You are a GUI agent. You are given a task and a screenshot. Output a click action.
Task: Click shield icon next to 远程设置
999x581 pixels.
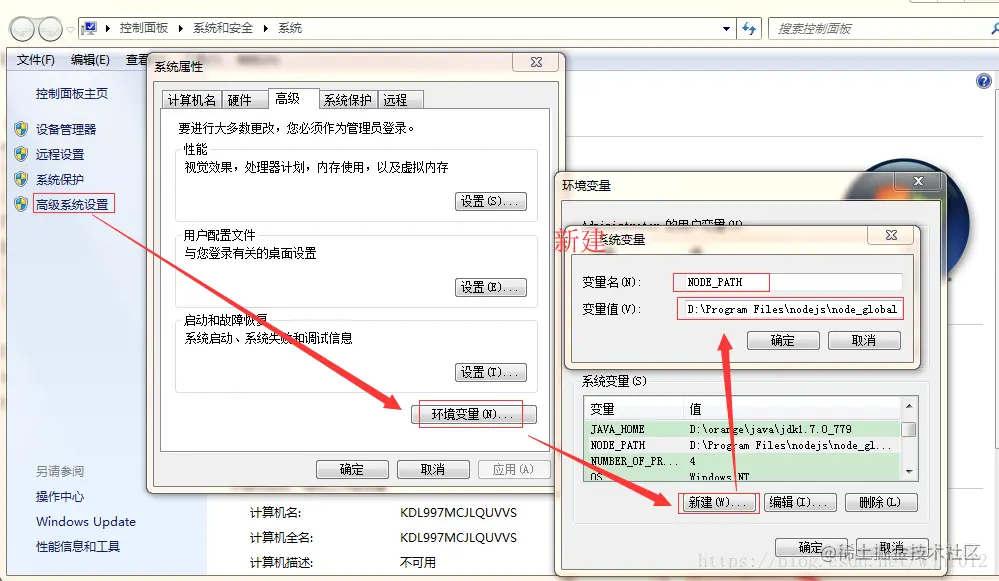click(21, 154)
